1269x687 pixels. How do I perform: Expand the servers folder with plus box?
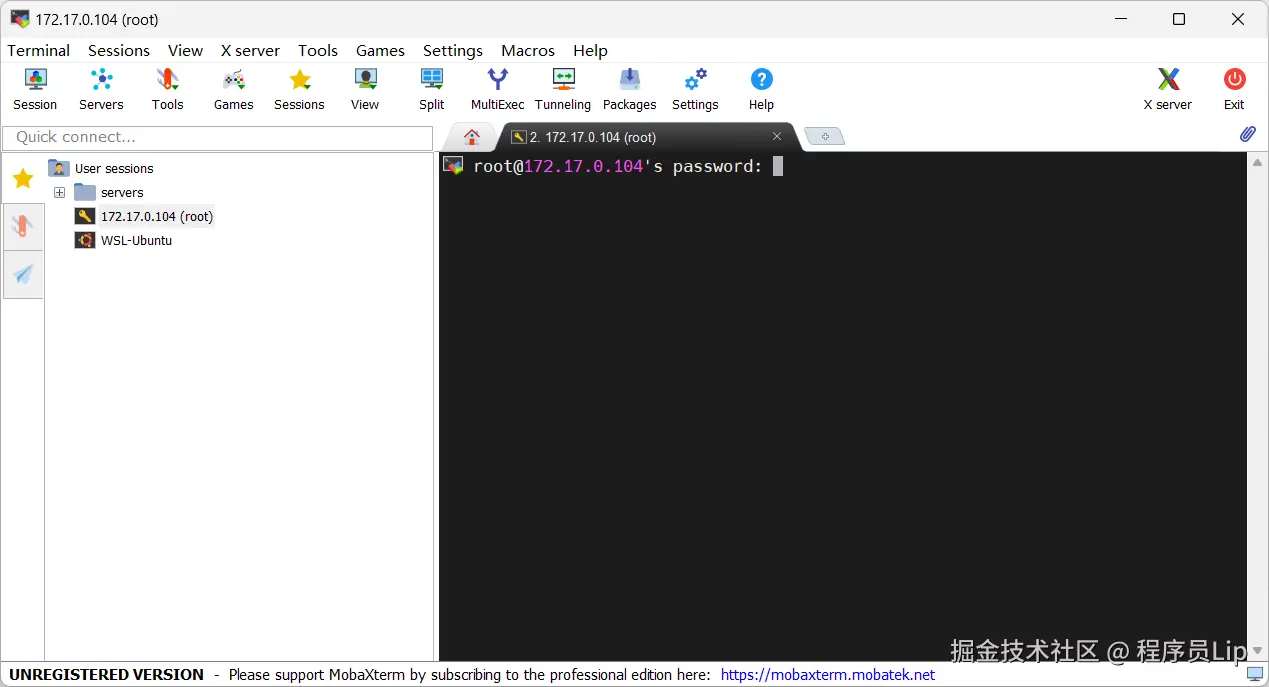(60, 192)
